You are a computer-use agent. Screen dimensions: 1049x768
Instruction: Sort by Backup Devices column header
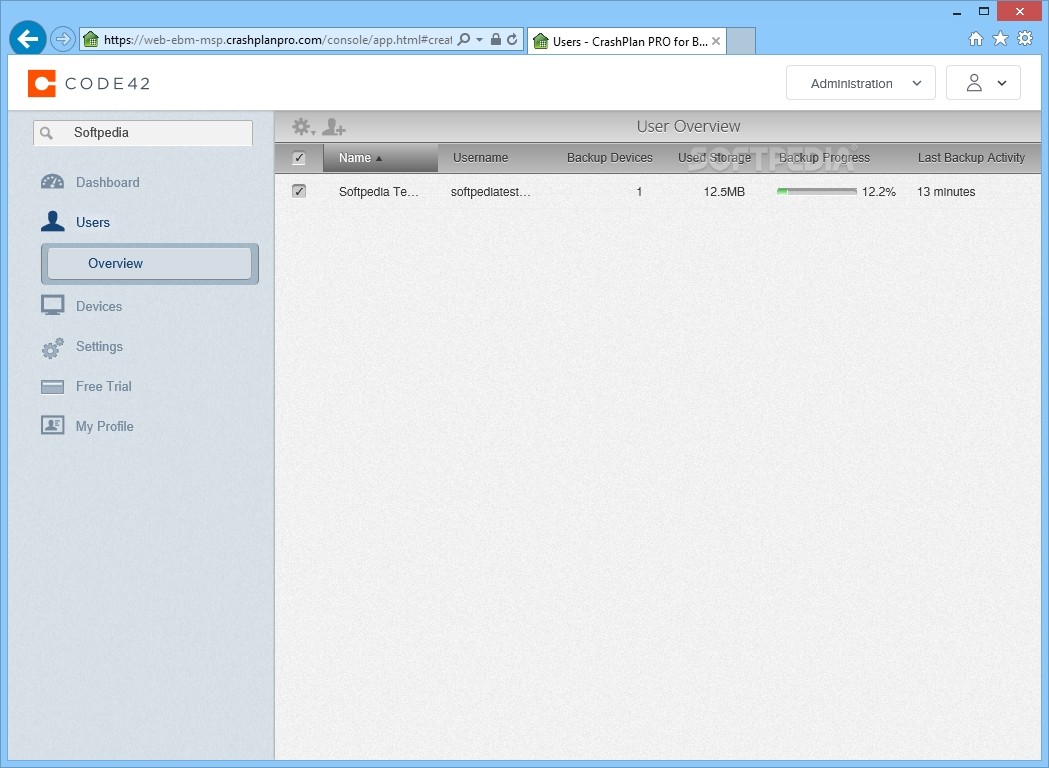609,158
